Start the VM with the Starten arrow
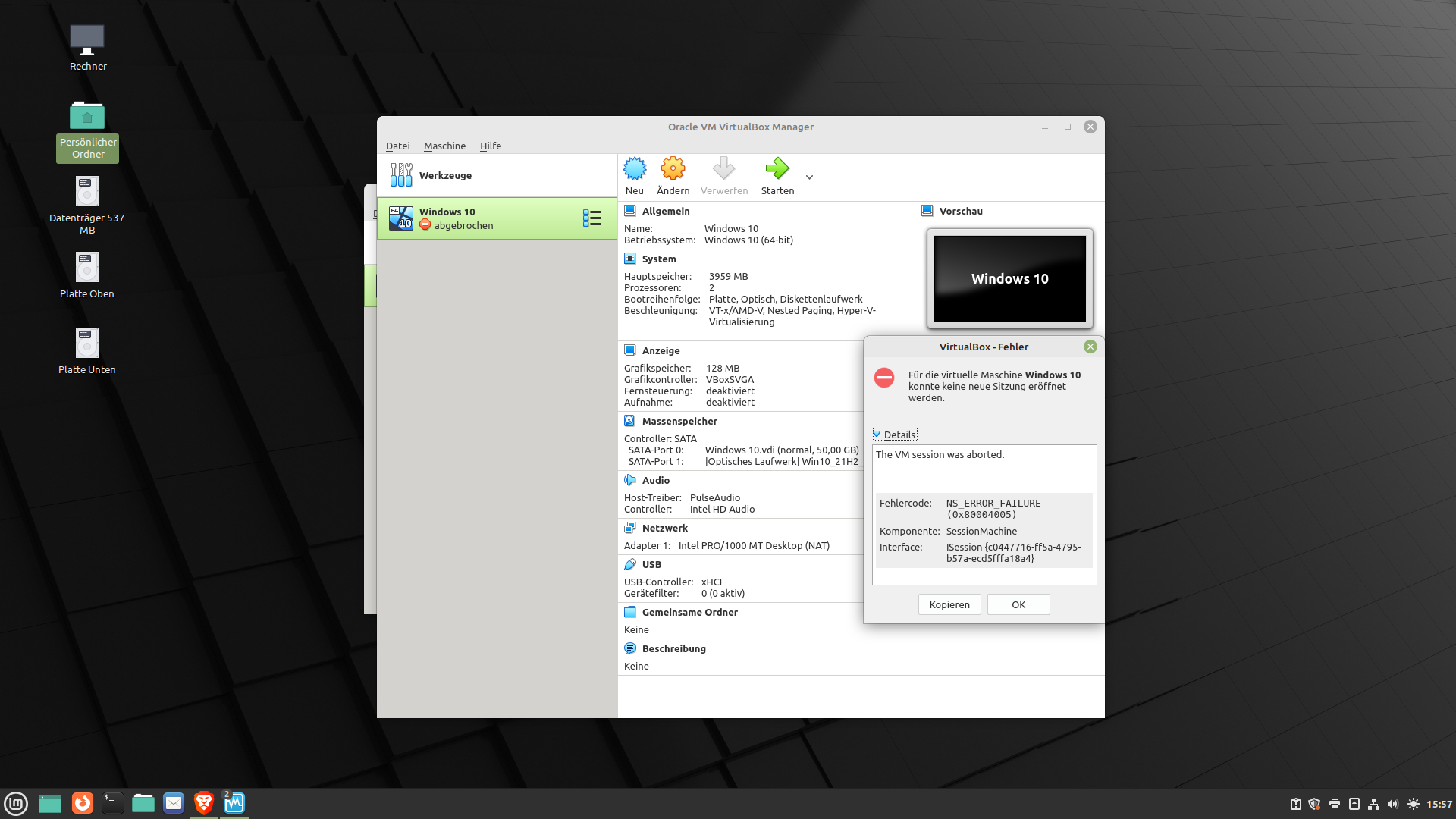This screenshot has width=1456, height=819. click(777, 169)
